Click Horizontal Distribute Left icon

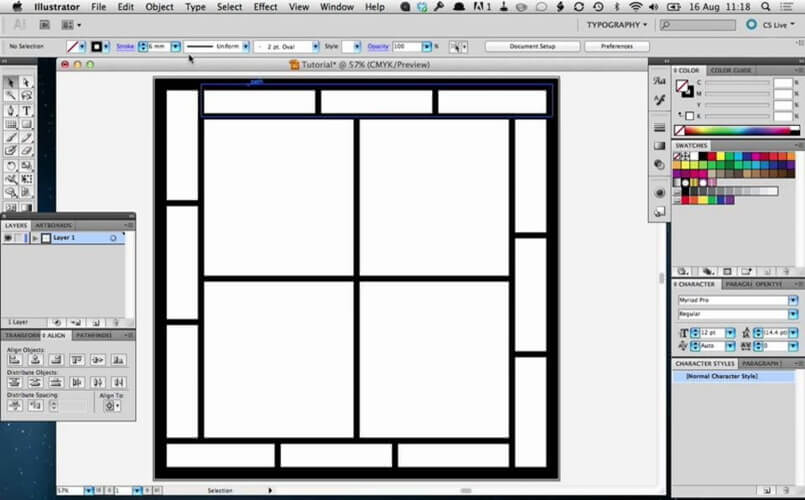coord(77,382)
